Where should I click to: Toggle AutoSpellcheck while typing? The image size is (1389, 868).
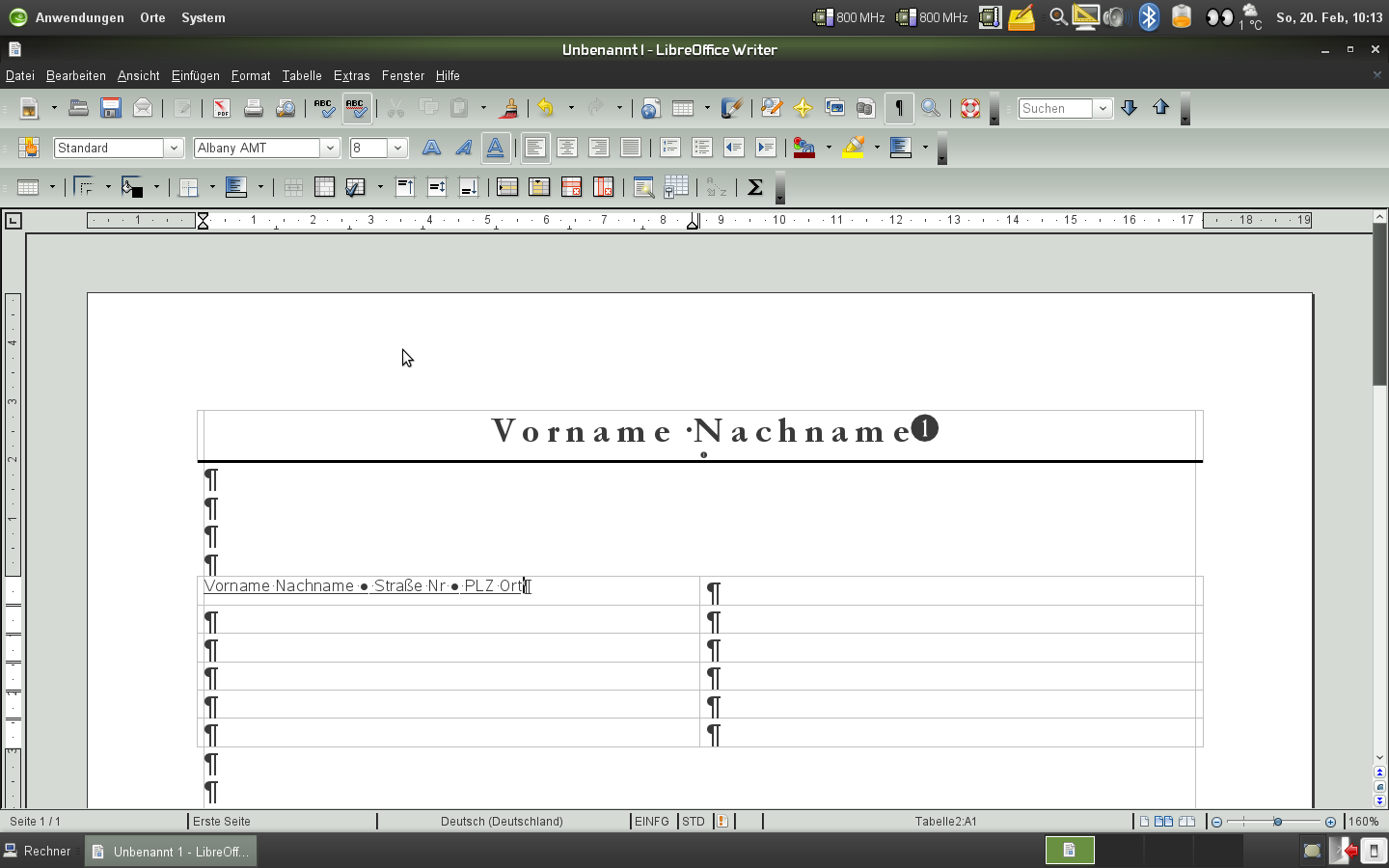[x=356, y=108]
